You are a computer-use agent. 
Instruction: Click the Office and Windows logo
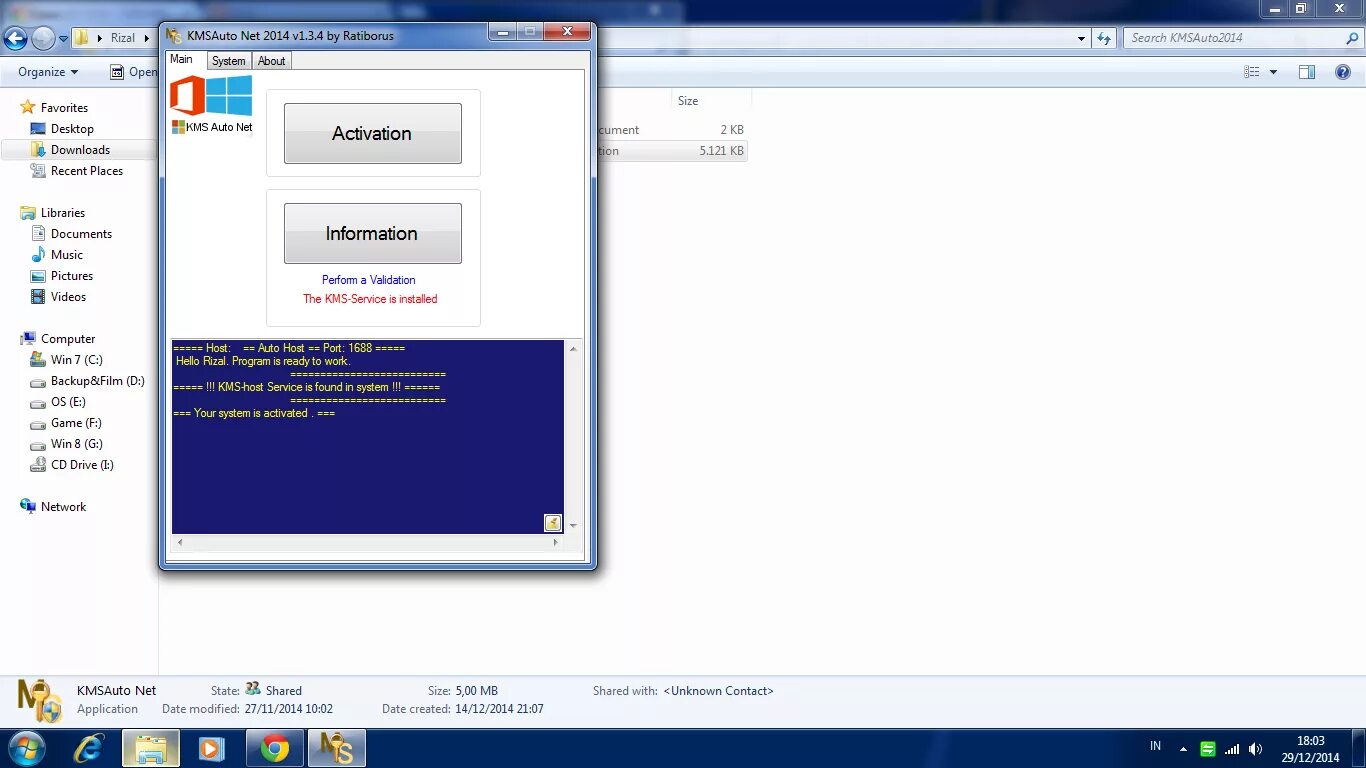point(211,96)
